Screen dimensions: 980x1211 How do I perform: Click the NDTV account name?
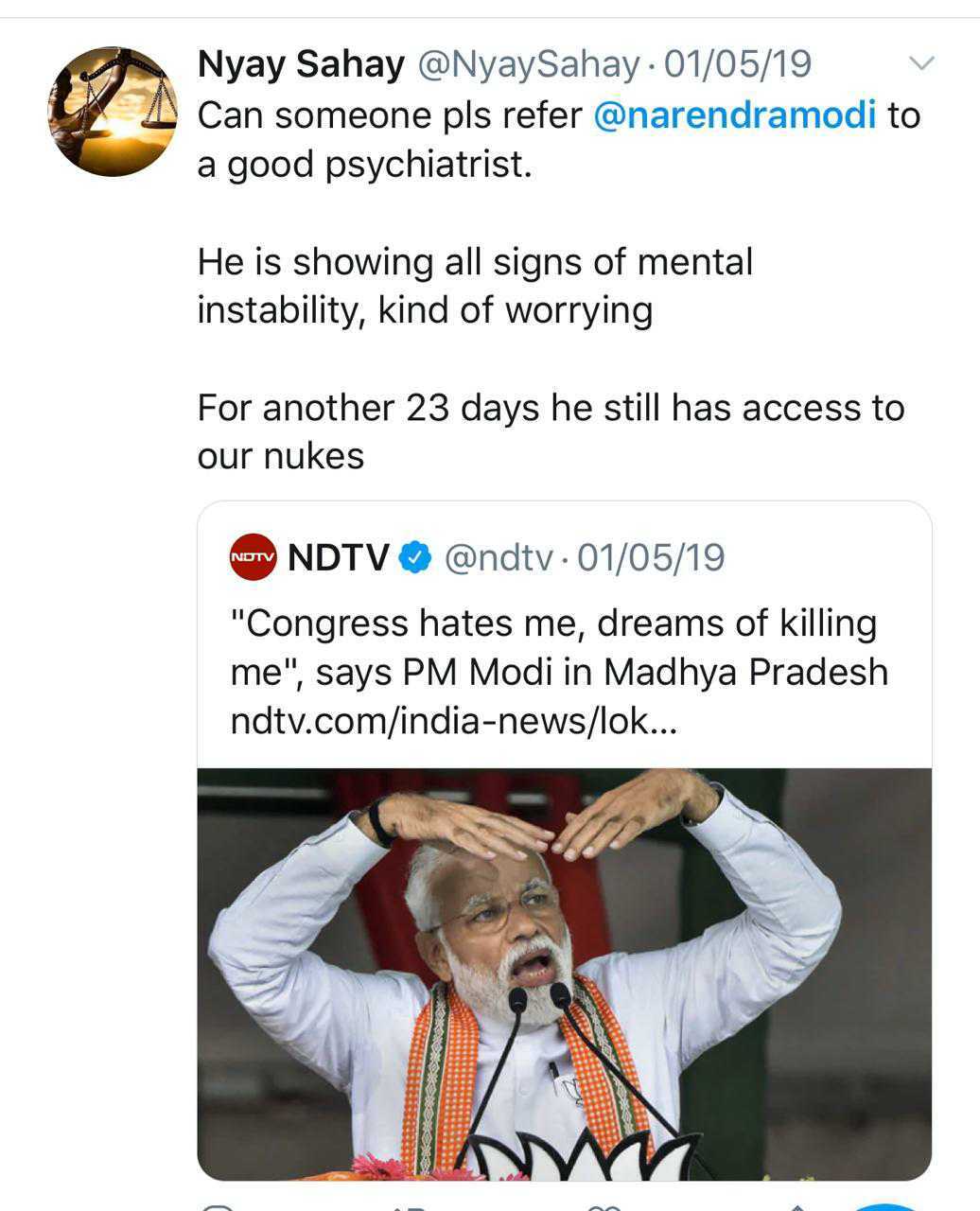tap(338, 558)
